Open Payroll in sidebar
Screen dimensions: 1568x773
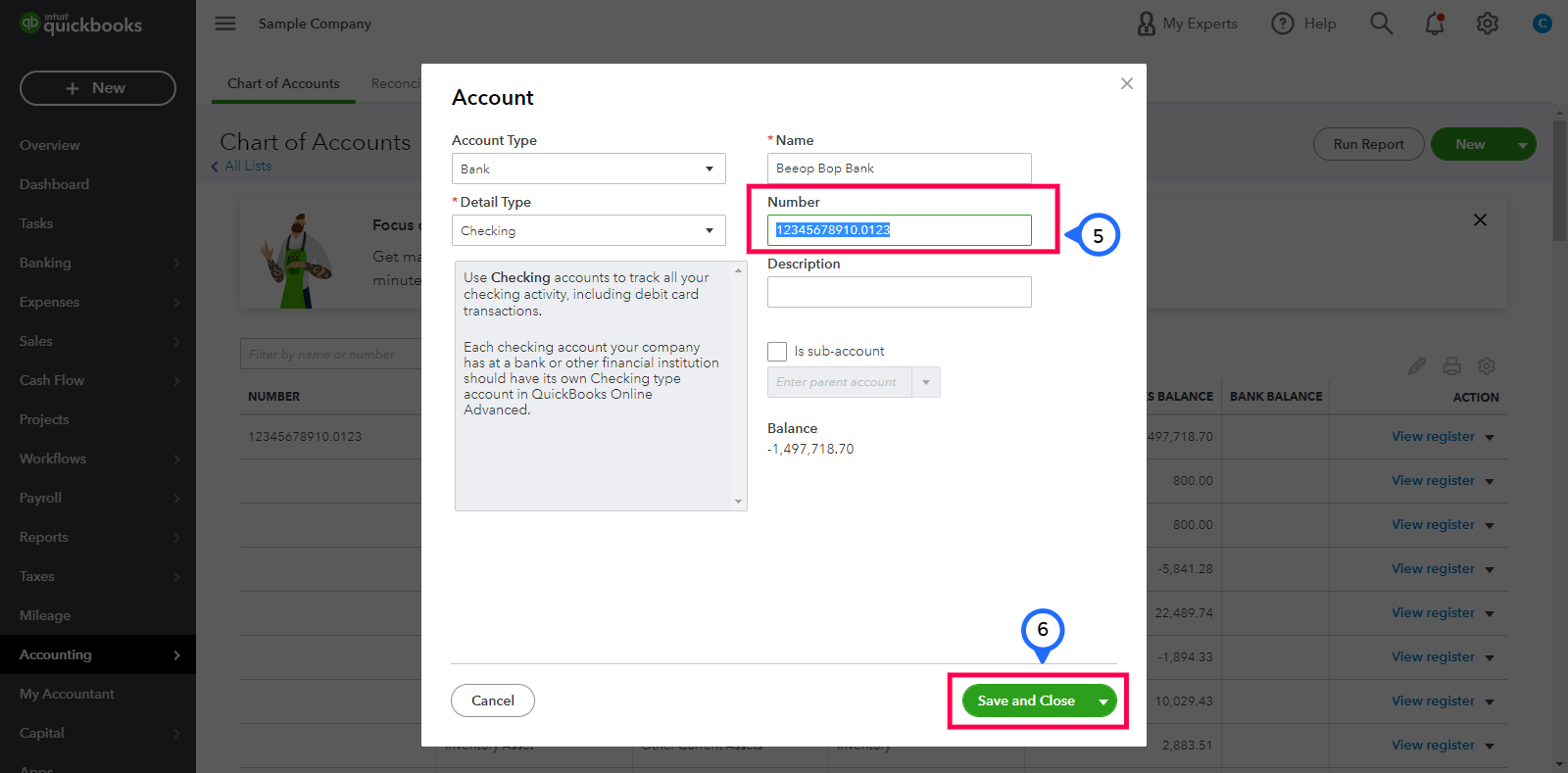click(x=98, y=498)
